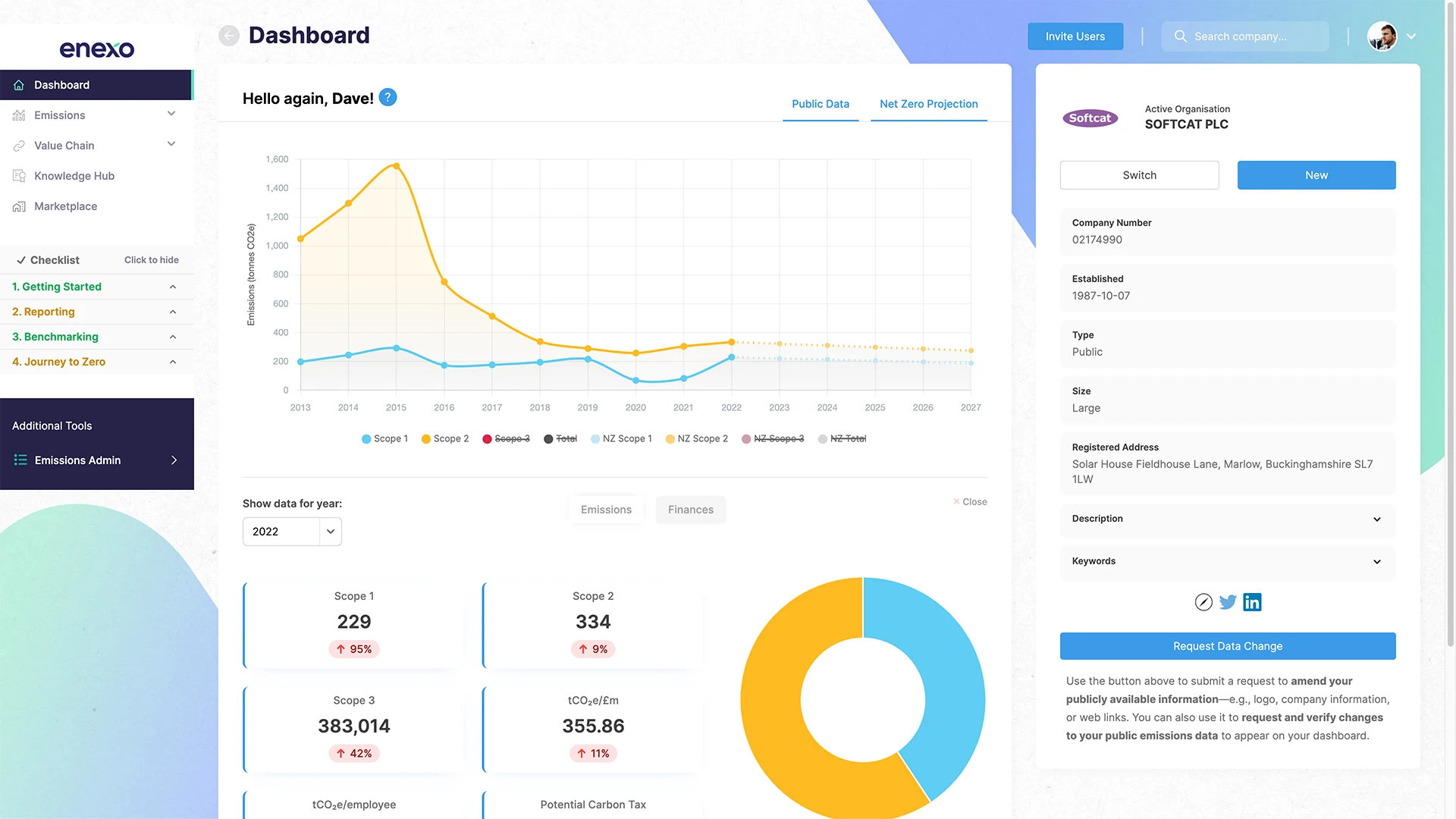Select the Emissions data tab
Viewport: 1456px width, 819px height.
[x=606, y=510]
